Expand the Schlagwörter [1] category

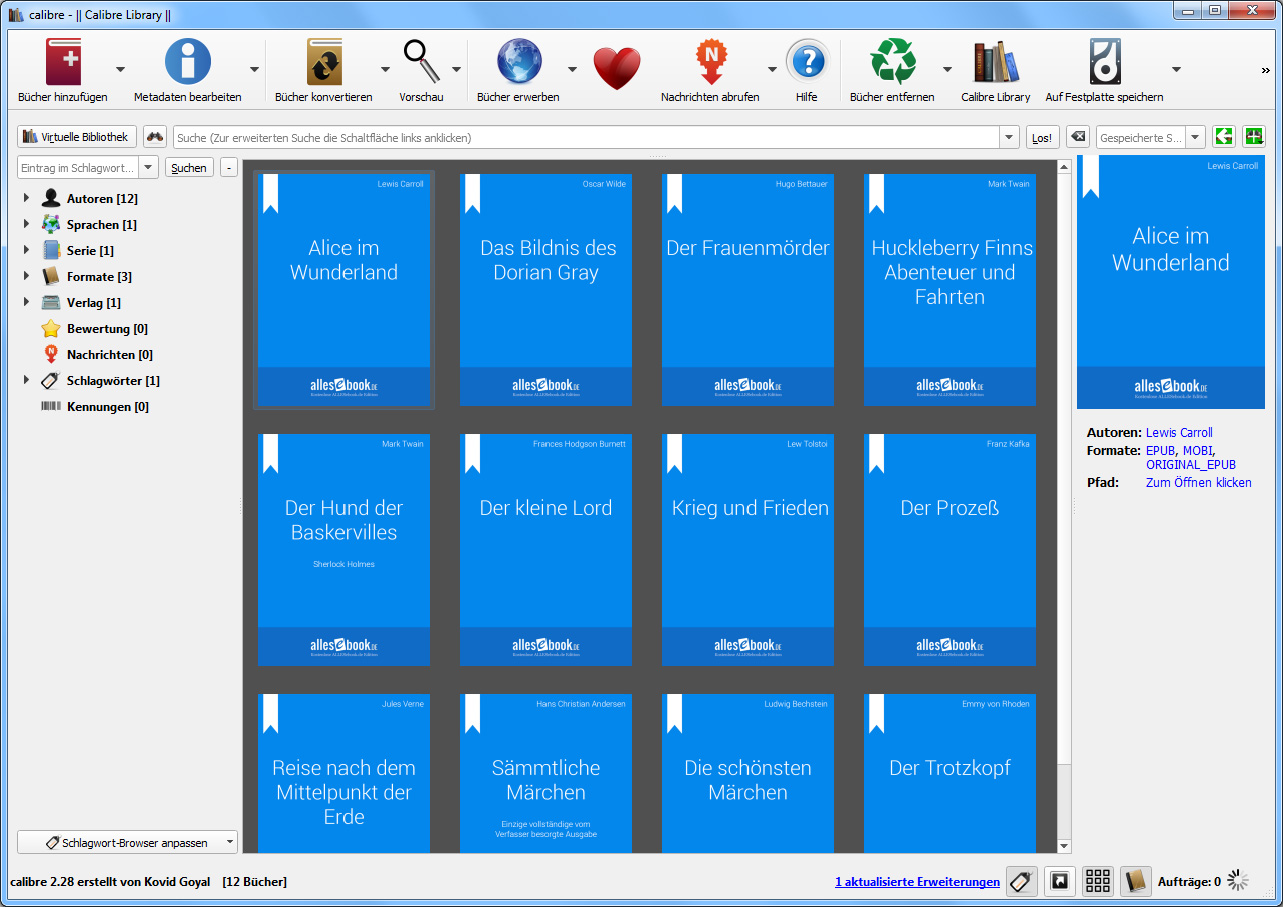click(26, 380)
